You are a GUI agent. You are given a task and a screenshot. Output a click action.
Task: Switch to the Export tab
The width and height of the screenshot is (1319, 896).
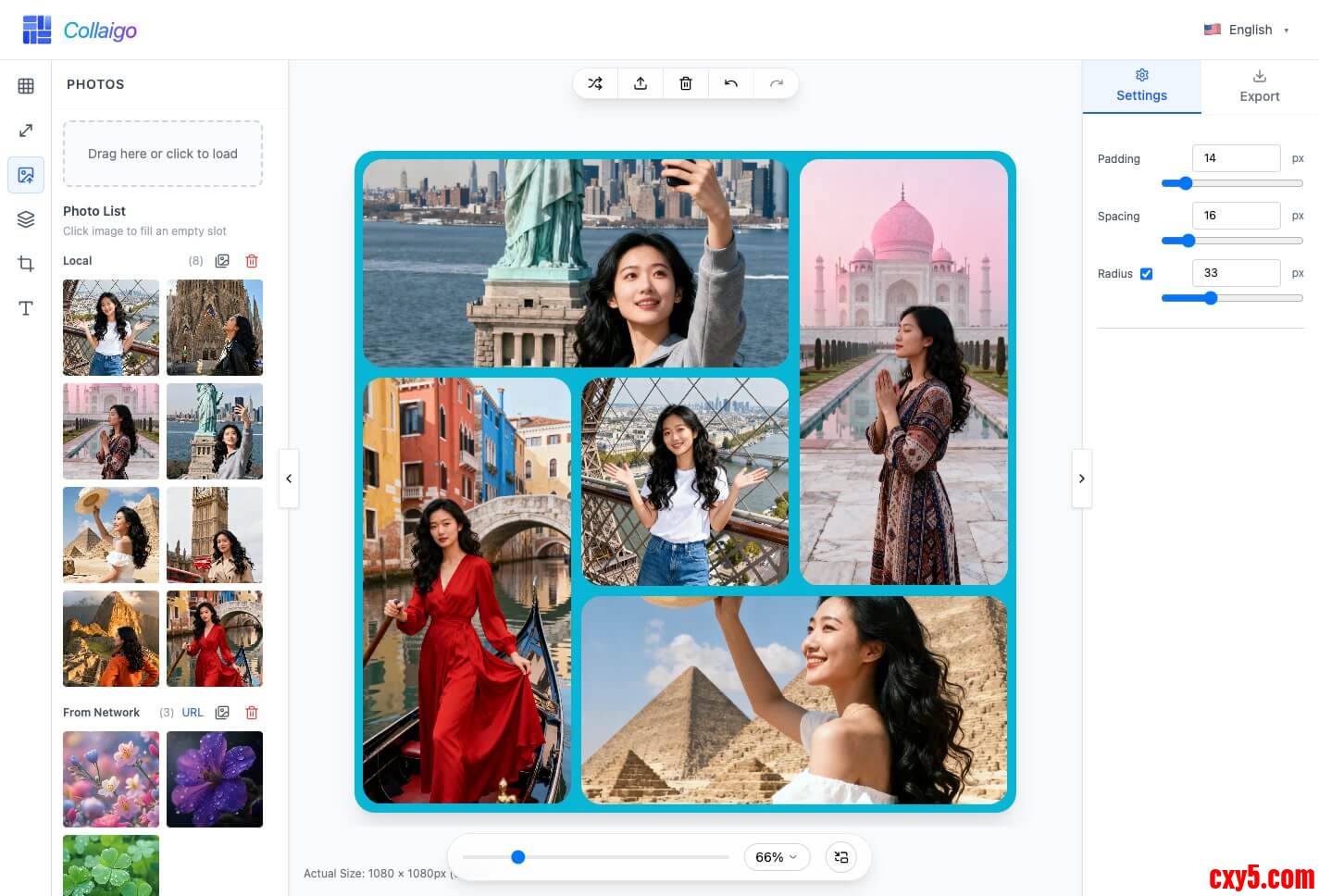tap(1259, 86)
